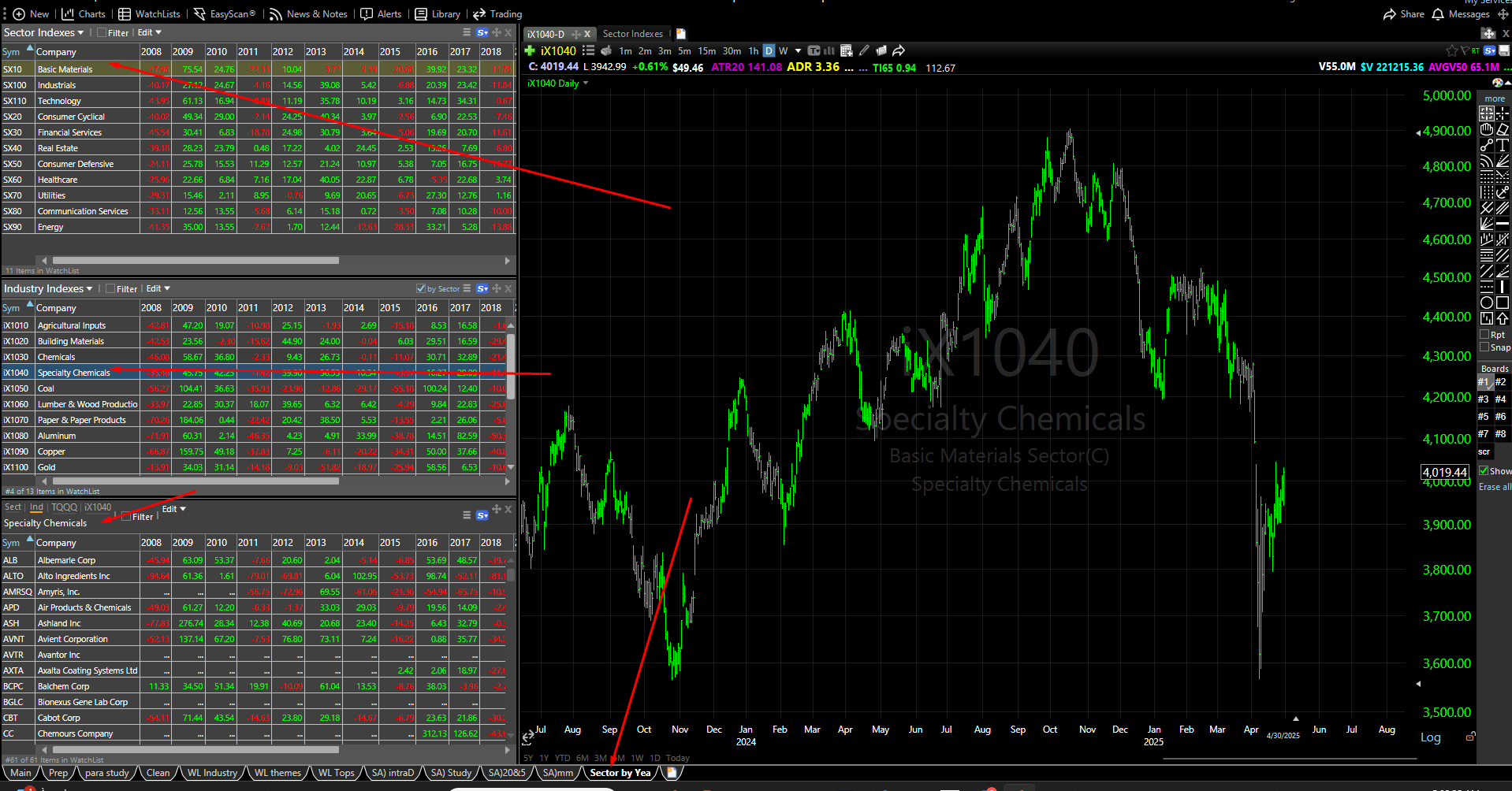Select the hand pan drawing tool
This screenshot has width=1512, height=791.
click(1487, 129)
